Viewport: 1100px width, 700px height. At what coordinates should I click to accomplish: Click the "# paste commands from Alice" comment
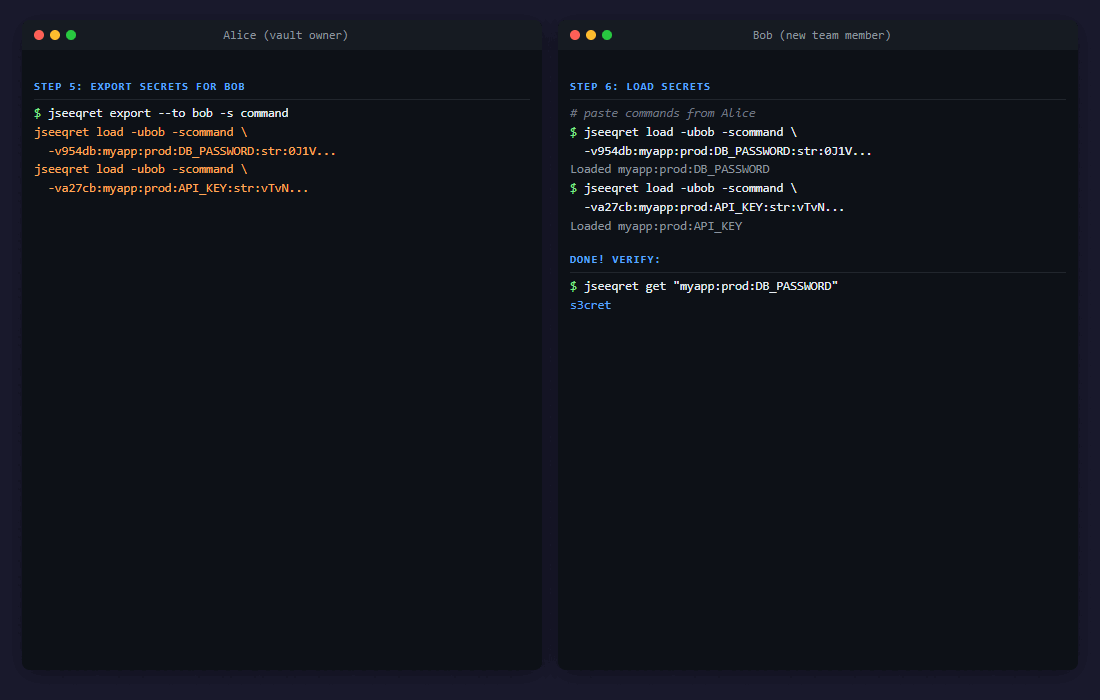(x=662, y=113)
